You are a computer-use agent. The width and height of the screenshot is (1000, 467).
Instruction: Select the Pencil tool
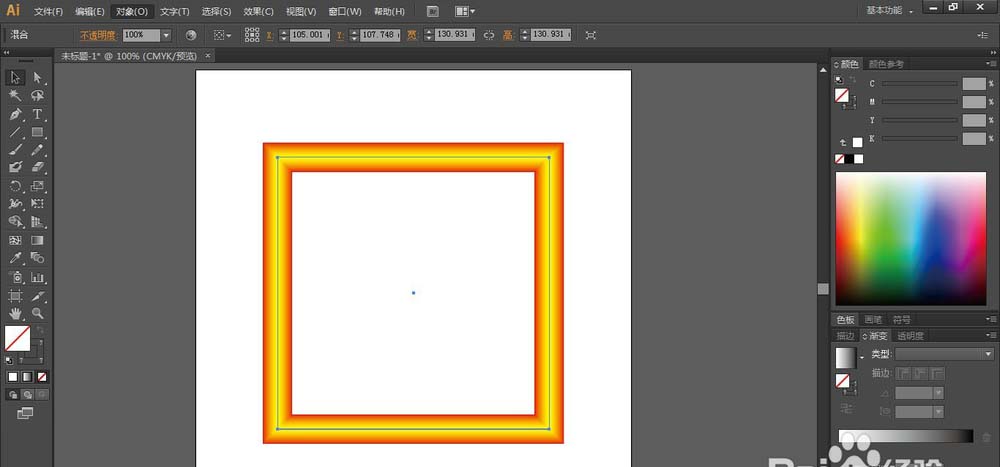click(38, 150)
